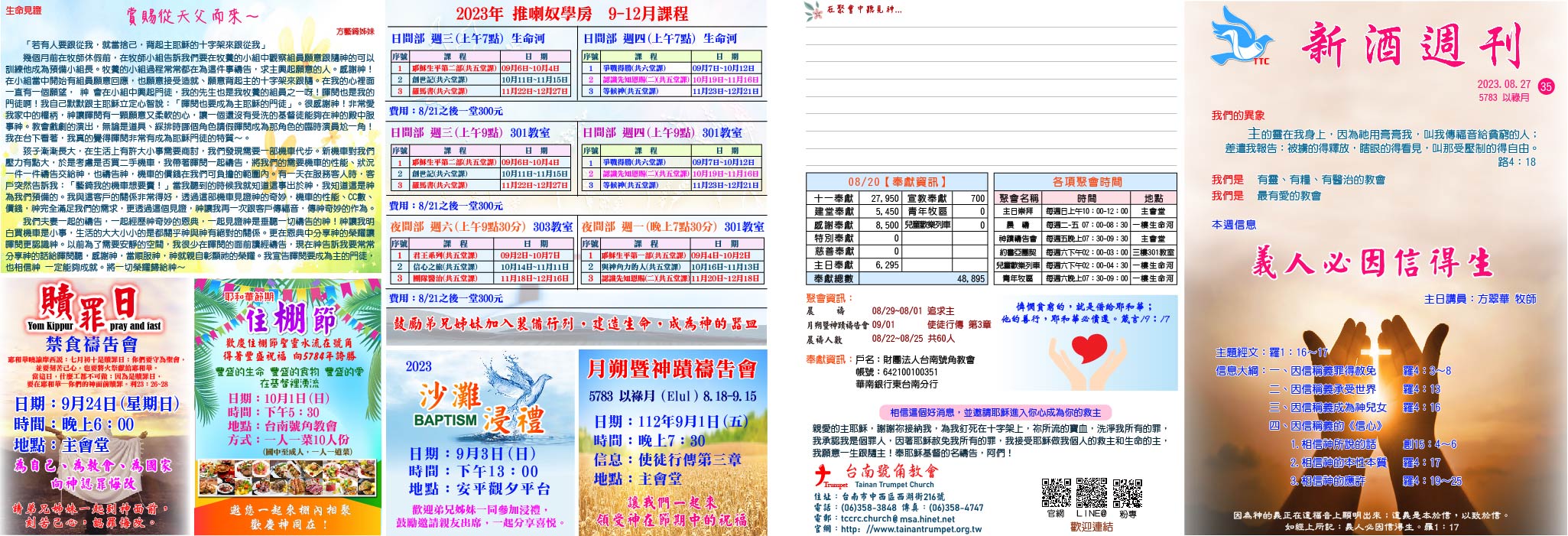
Task: Click the 聚會資訊 heading
Action: [x=829, y=298]
